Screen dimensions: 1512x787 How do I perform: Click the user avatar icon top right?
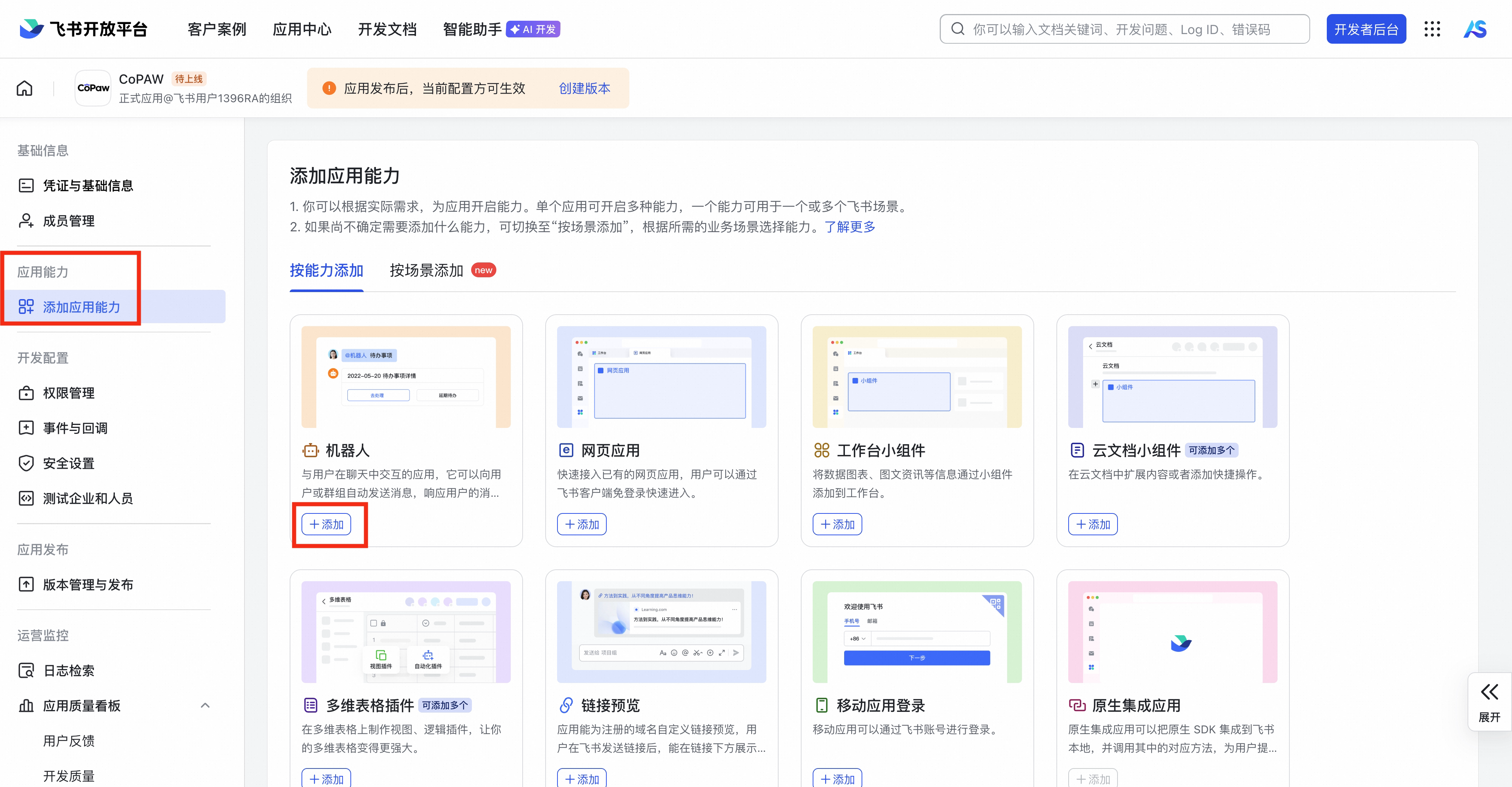pyautogui.click(x=1475, y=29)
